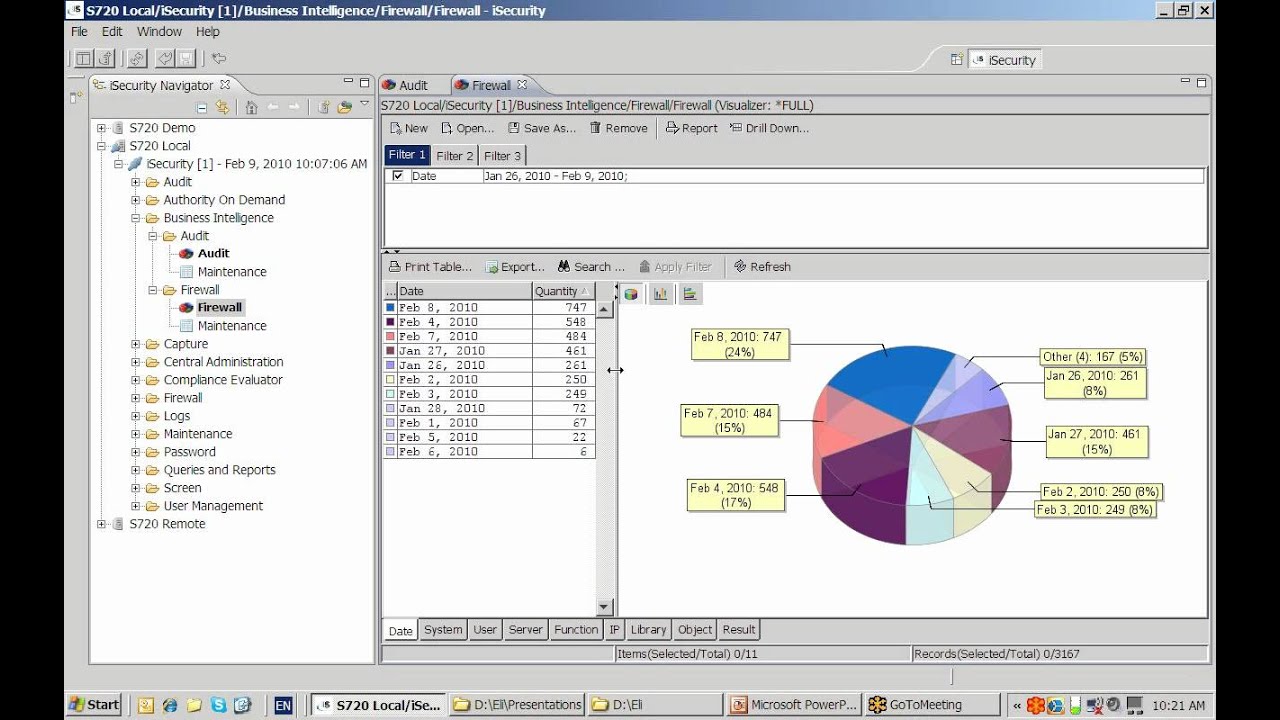Switch to the vertical bar chart view

[x=660, y=294]
